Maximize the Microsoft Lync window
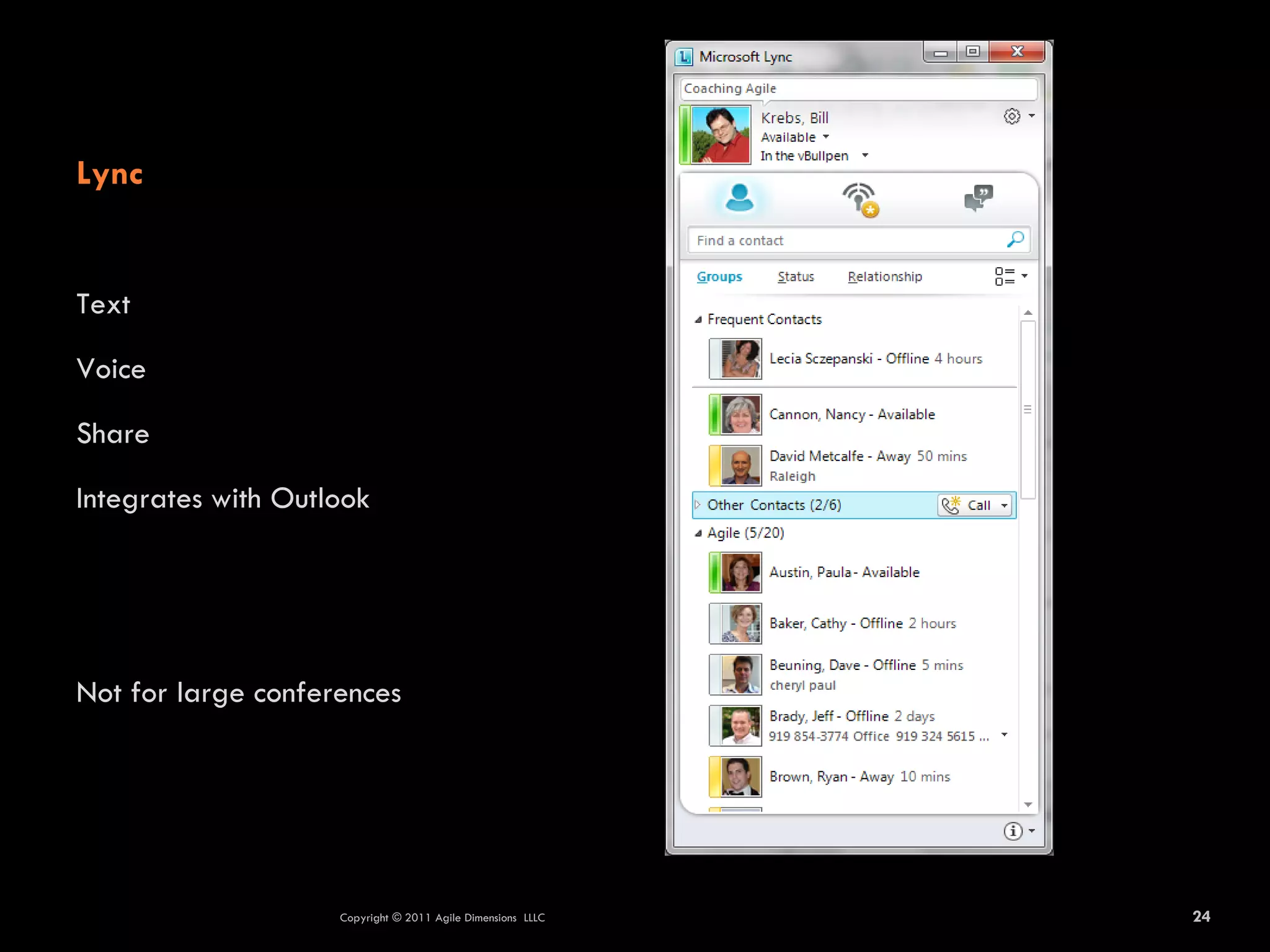 pos(973,52)
